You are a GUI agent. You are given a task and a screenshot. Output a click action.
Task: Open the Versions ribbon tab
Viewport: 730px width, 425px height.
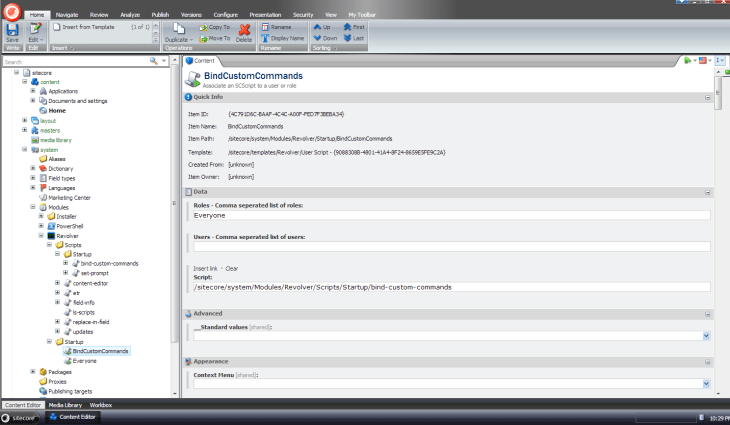coord(191,15)
